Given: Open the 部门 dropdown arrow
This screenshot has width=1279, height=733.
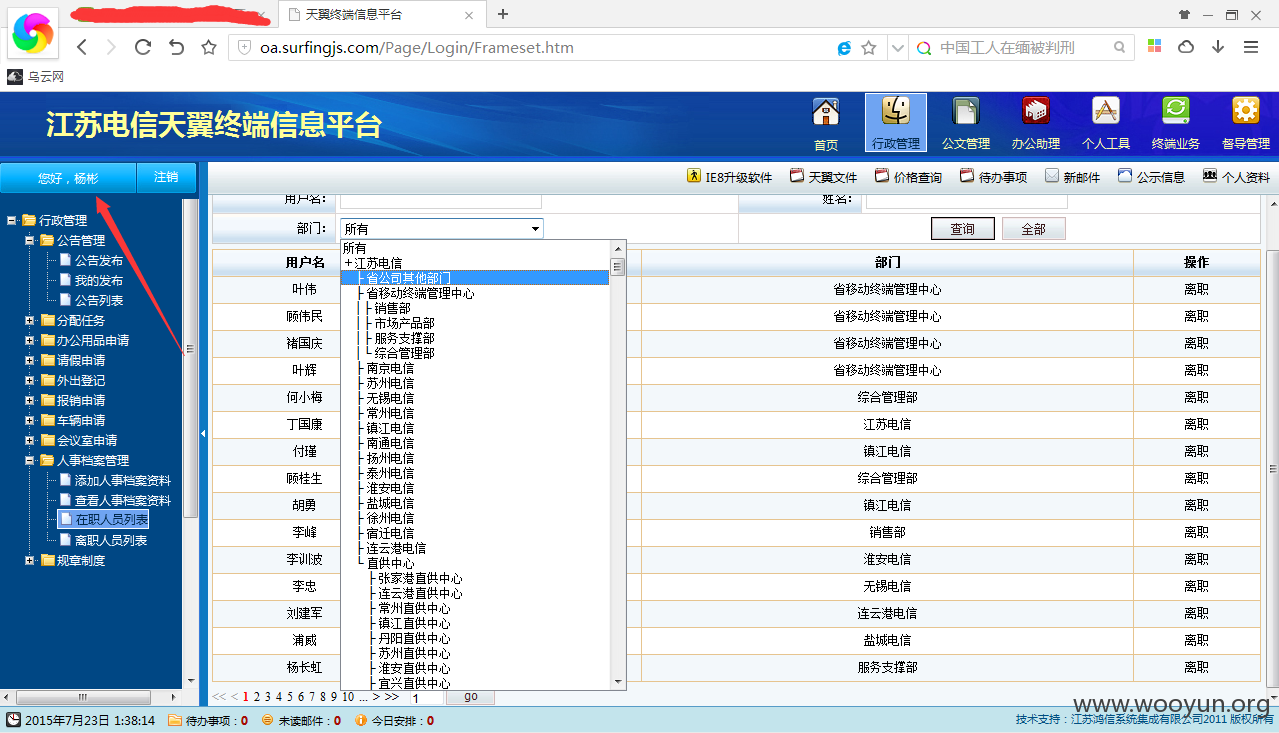Looking at the screenshot, I should click(535, 229).
